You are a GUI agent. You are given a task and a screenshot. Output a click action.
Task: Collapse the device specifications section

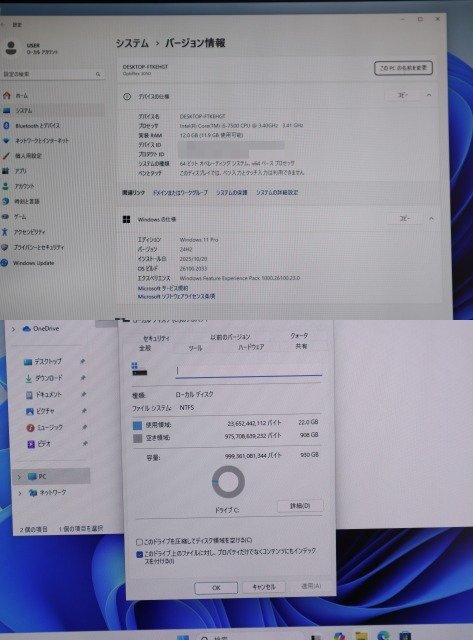coord(429,95)
